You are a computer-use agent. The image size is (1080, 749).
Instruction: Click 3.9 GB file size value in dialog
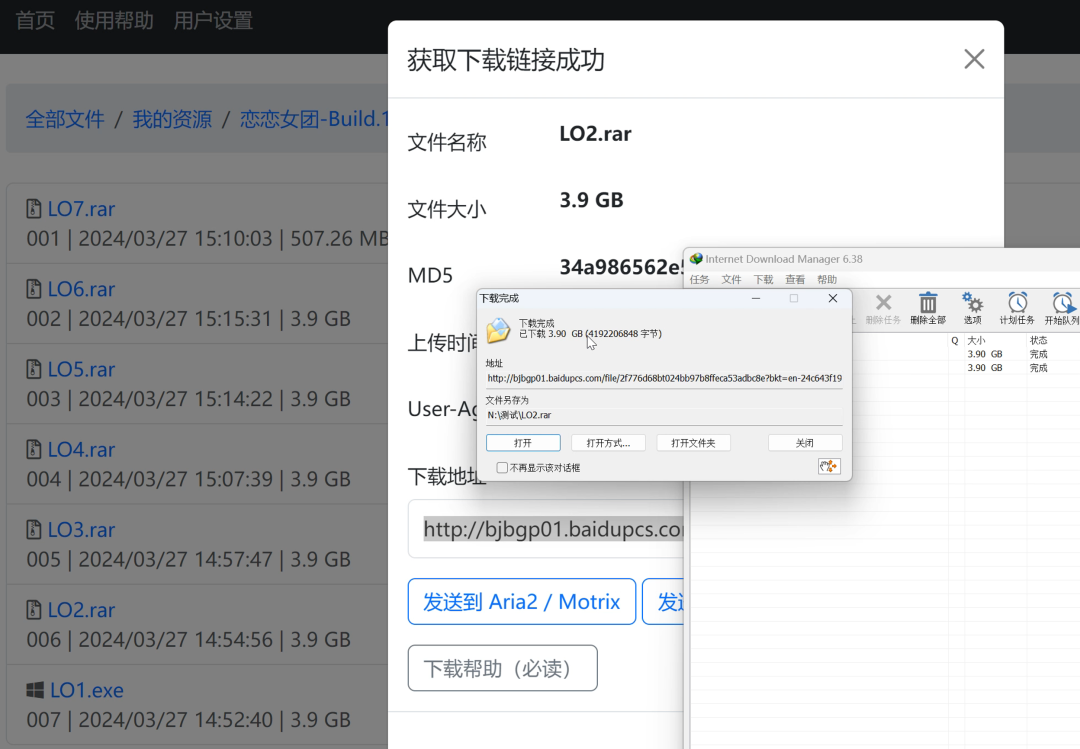[x=591, y=200]
